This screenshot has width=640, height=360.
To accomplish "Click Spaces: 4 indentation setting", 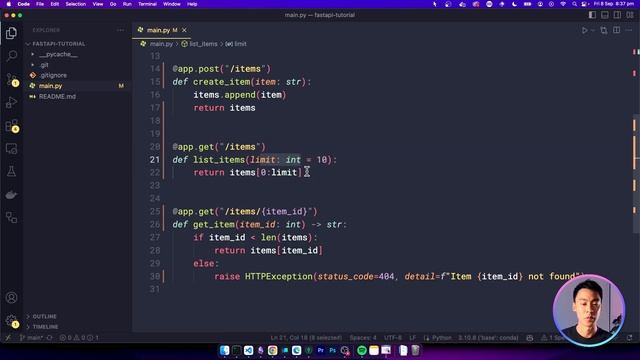I will [363, 338].
